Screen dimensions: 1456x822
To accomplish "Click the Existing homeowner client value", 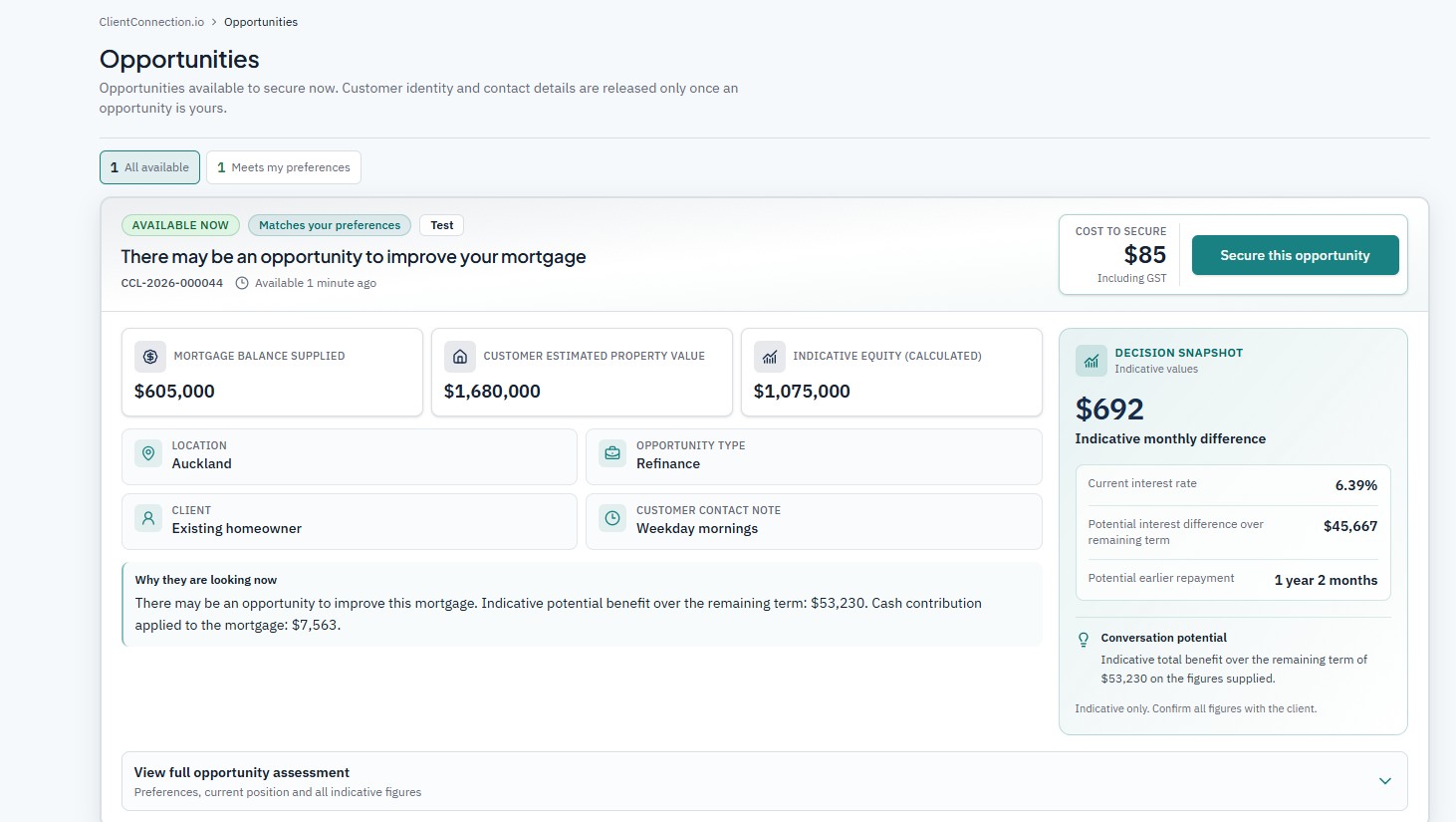I will click(x=236, y=528).
